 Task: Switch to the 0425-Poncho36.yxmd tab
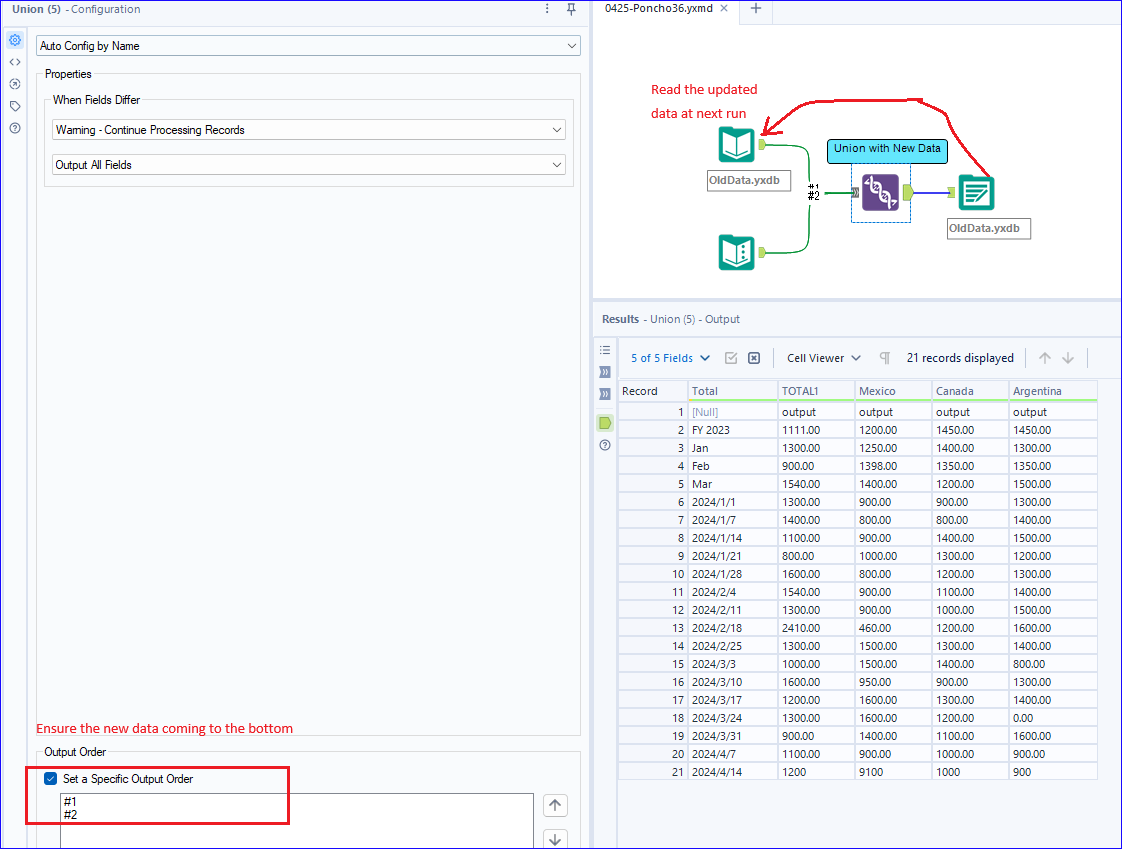[659, 8]
